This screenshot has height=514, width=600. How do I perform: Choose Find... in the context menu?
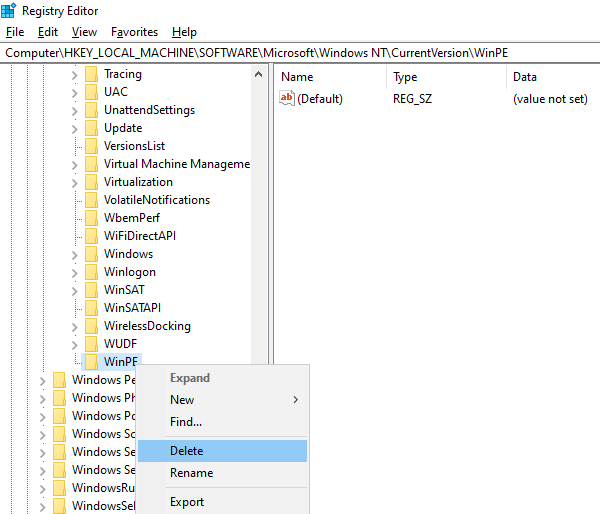coord(222,422)
